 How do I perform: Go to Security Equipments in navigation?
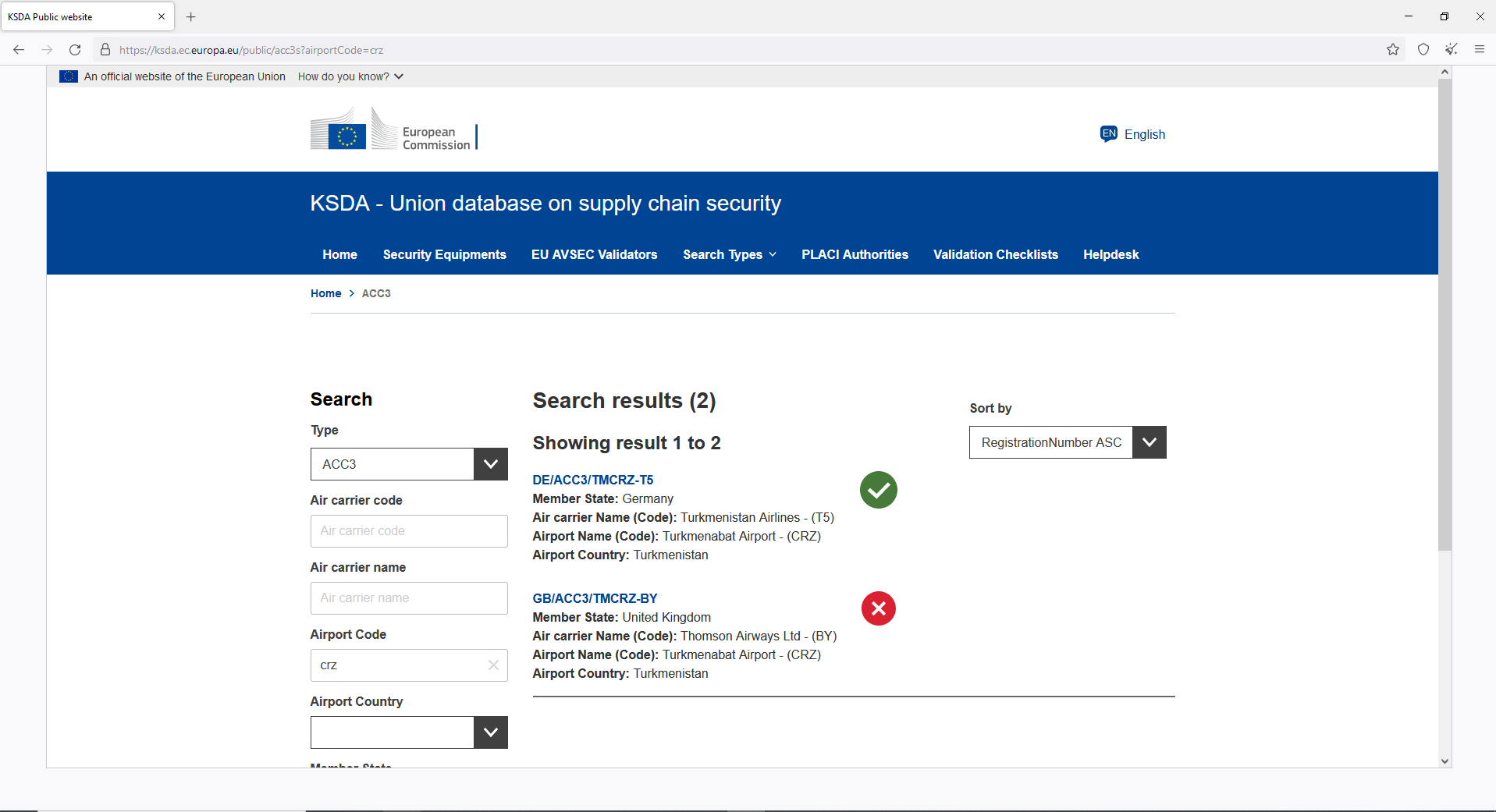(x=444, y=254)
